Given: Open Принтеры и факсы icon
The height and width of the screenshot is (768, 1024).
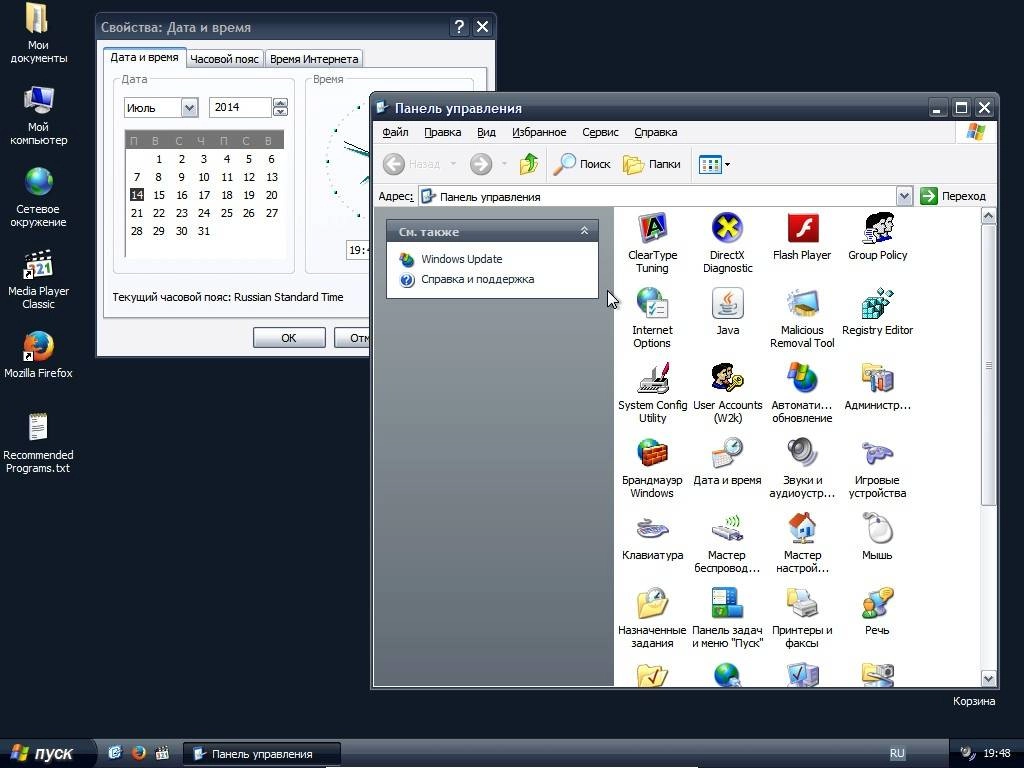Looking at the screenshot, I should 802,618.
